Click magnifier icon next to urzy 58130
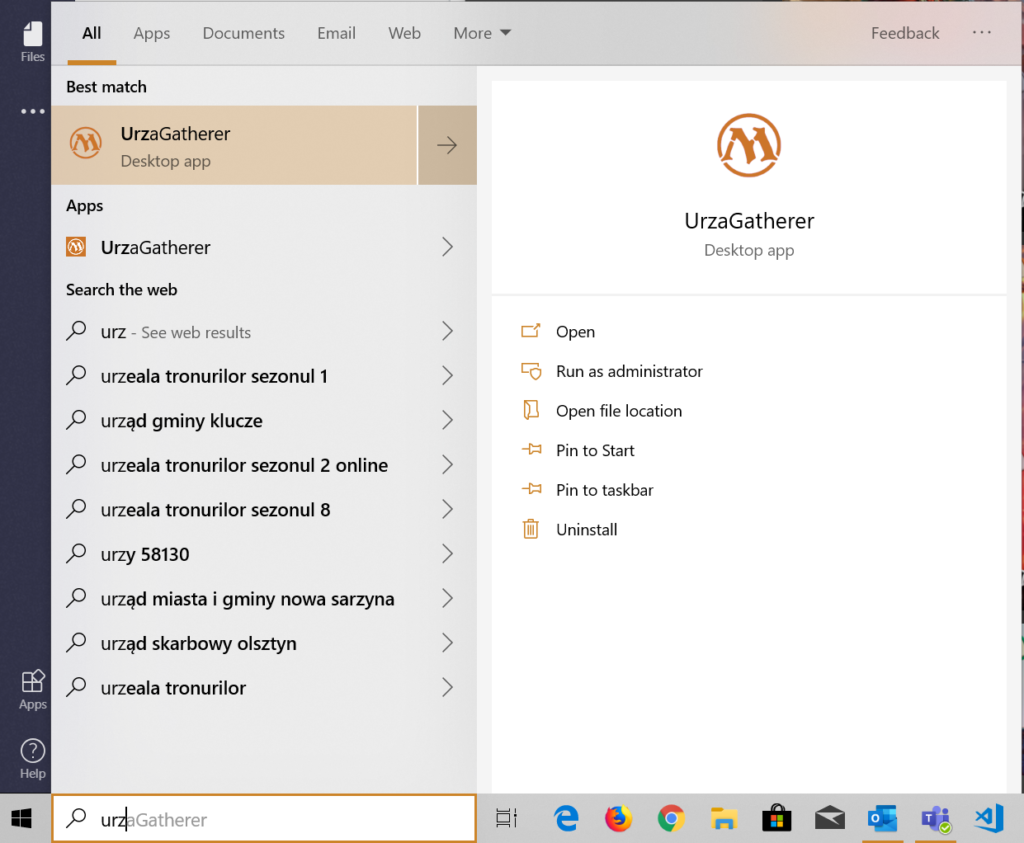The width and height of the screenshot is (1024, 843). pos(76,553)
